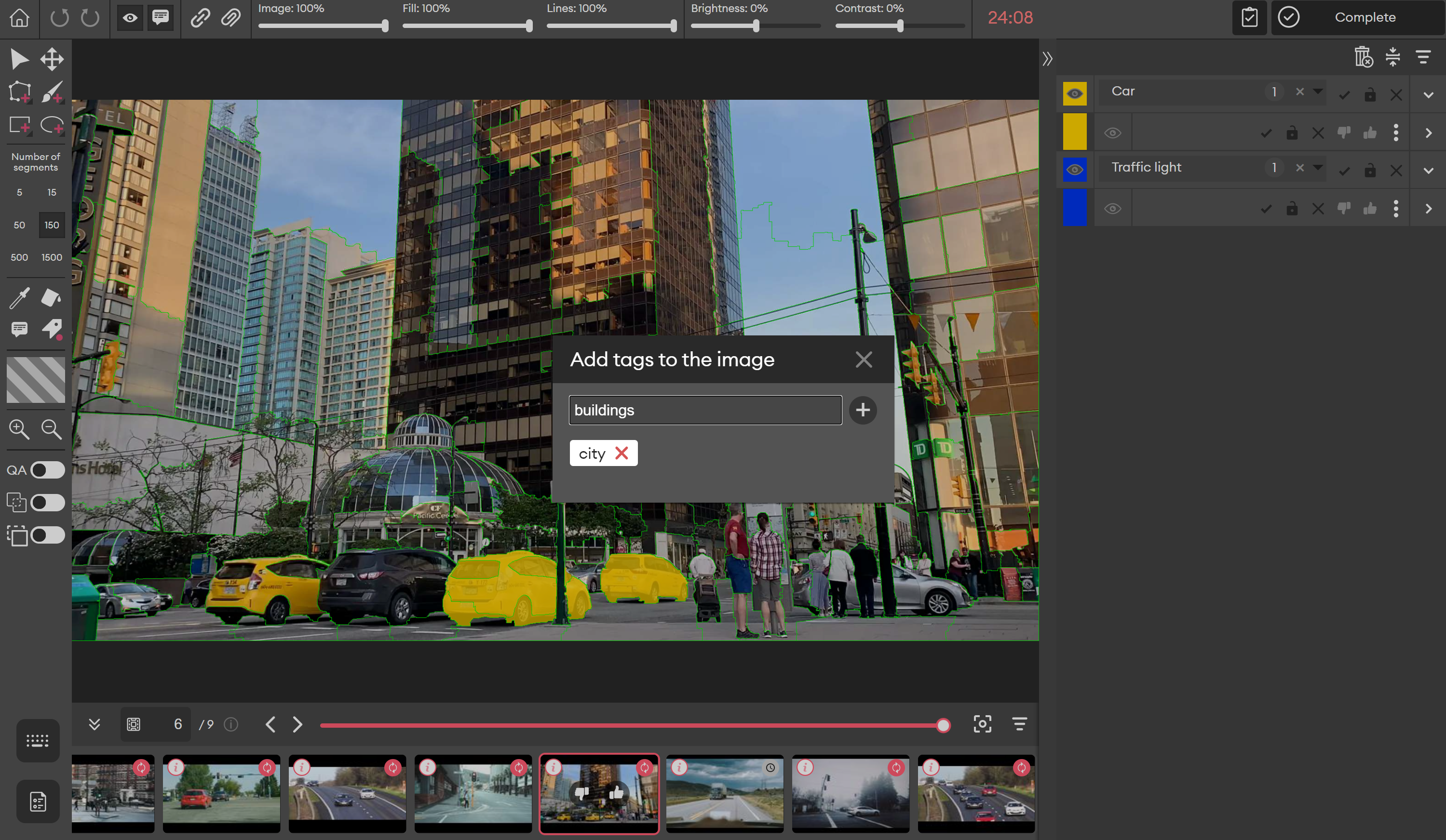Click the redo arrow icon
The image size is (1446, 840).
click(x=90, y=18)
